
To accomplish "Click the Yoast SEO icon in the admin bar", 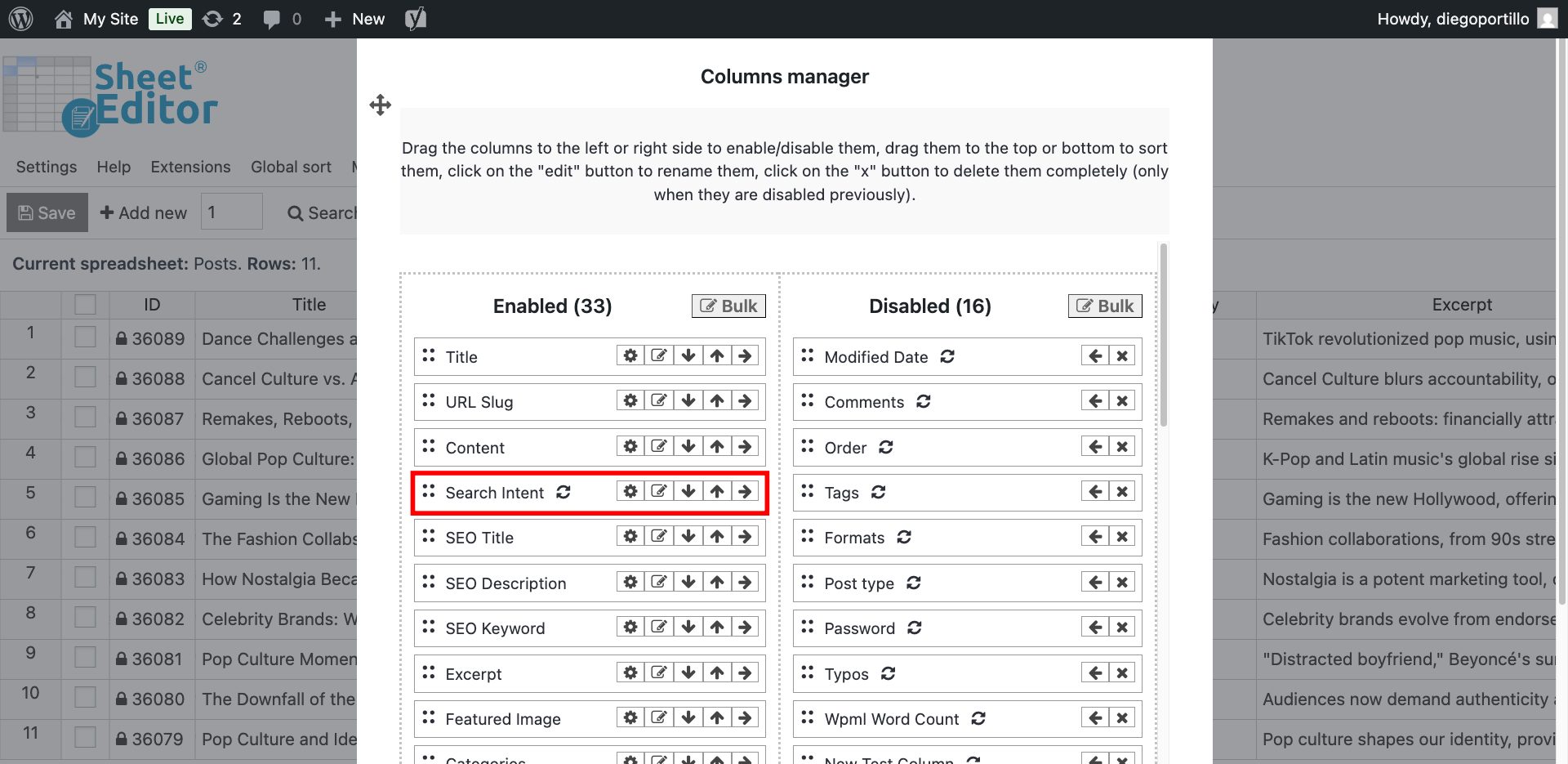I will (415, 18).
